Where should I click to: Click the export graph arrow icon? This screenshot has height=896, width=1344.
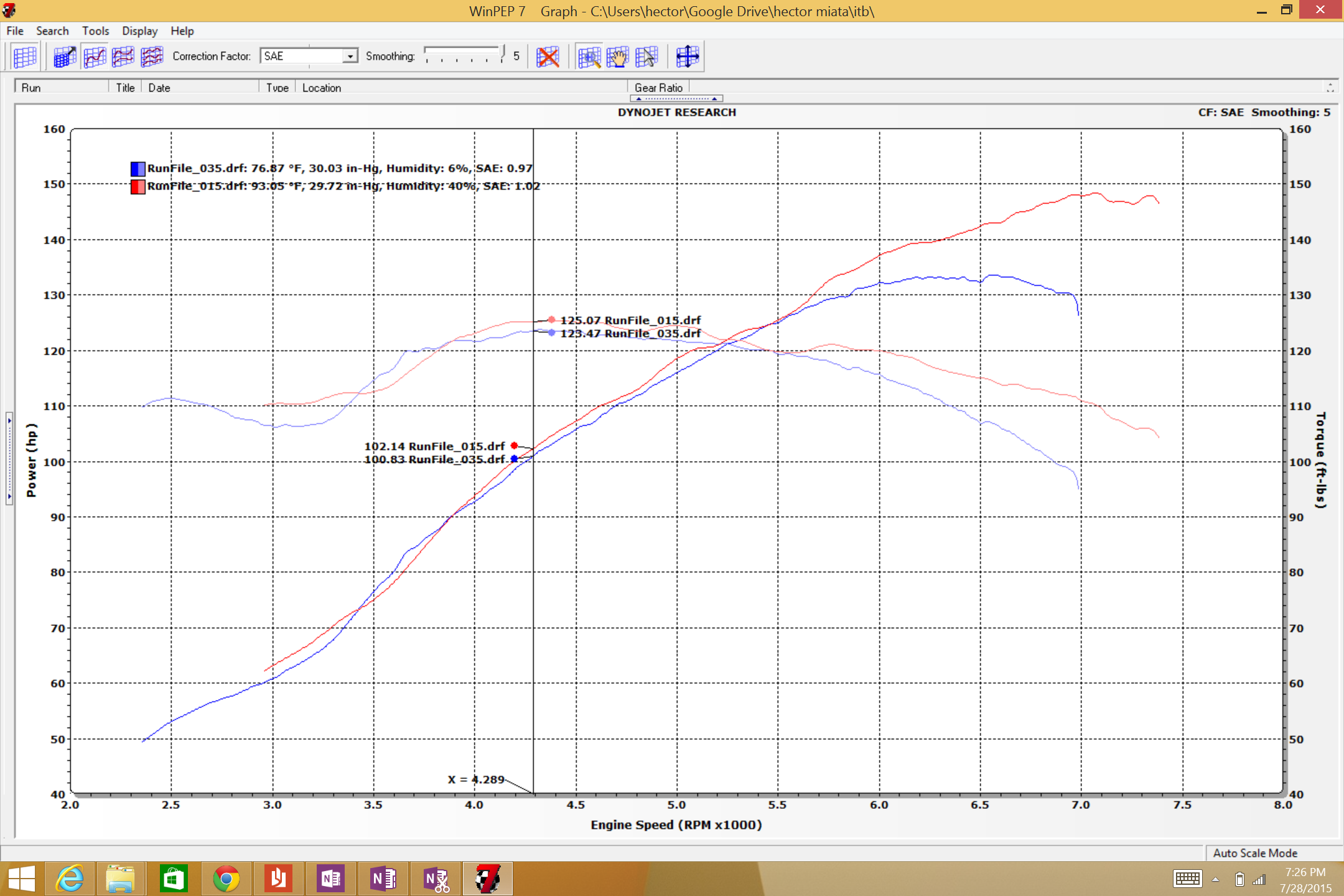click(64, 57)
